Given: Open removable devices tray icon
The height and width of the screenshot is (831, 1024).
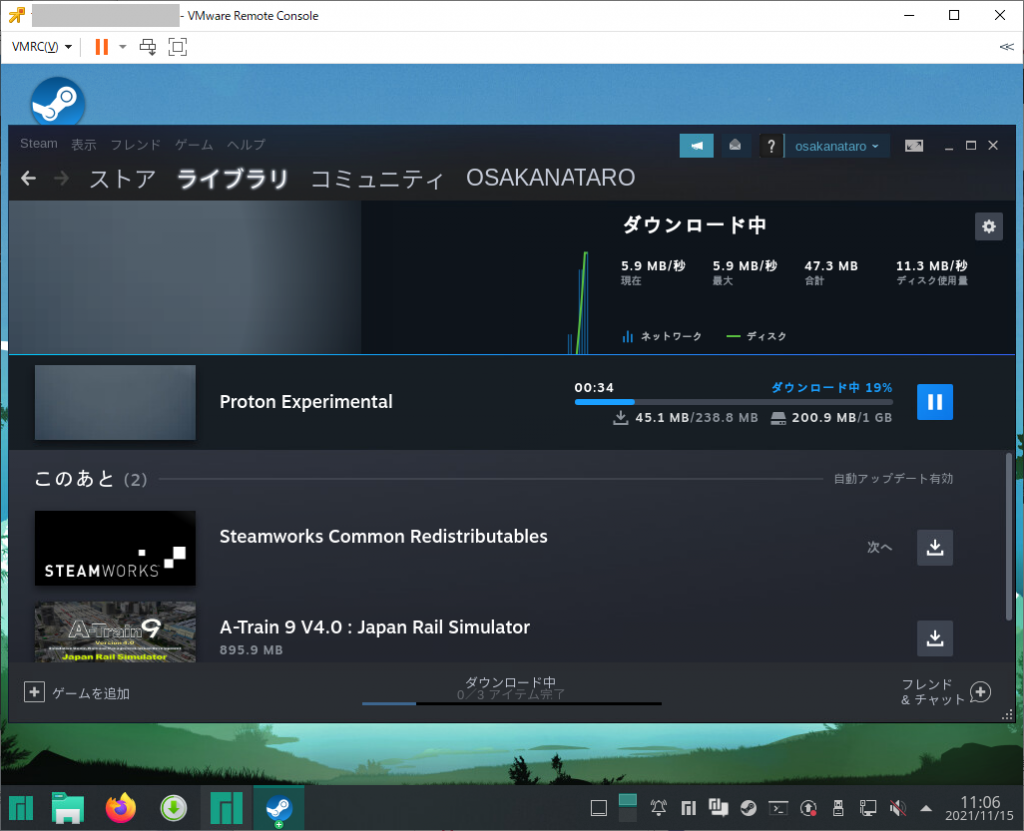Looking at the screenshot, I should pyautogui.click(x=839, y=809).
